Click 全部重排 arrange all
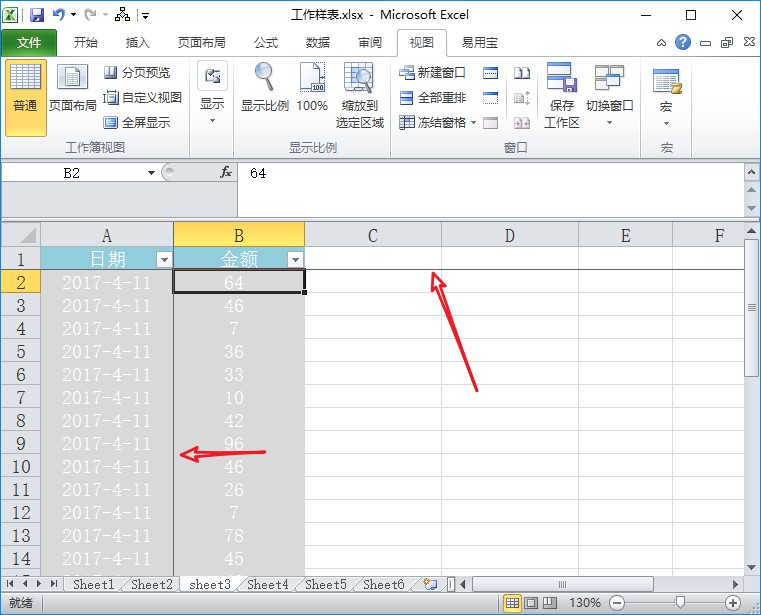761x615 pixels. (432, 98)
